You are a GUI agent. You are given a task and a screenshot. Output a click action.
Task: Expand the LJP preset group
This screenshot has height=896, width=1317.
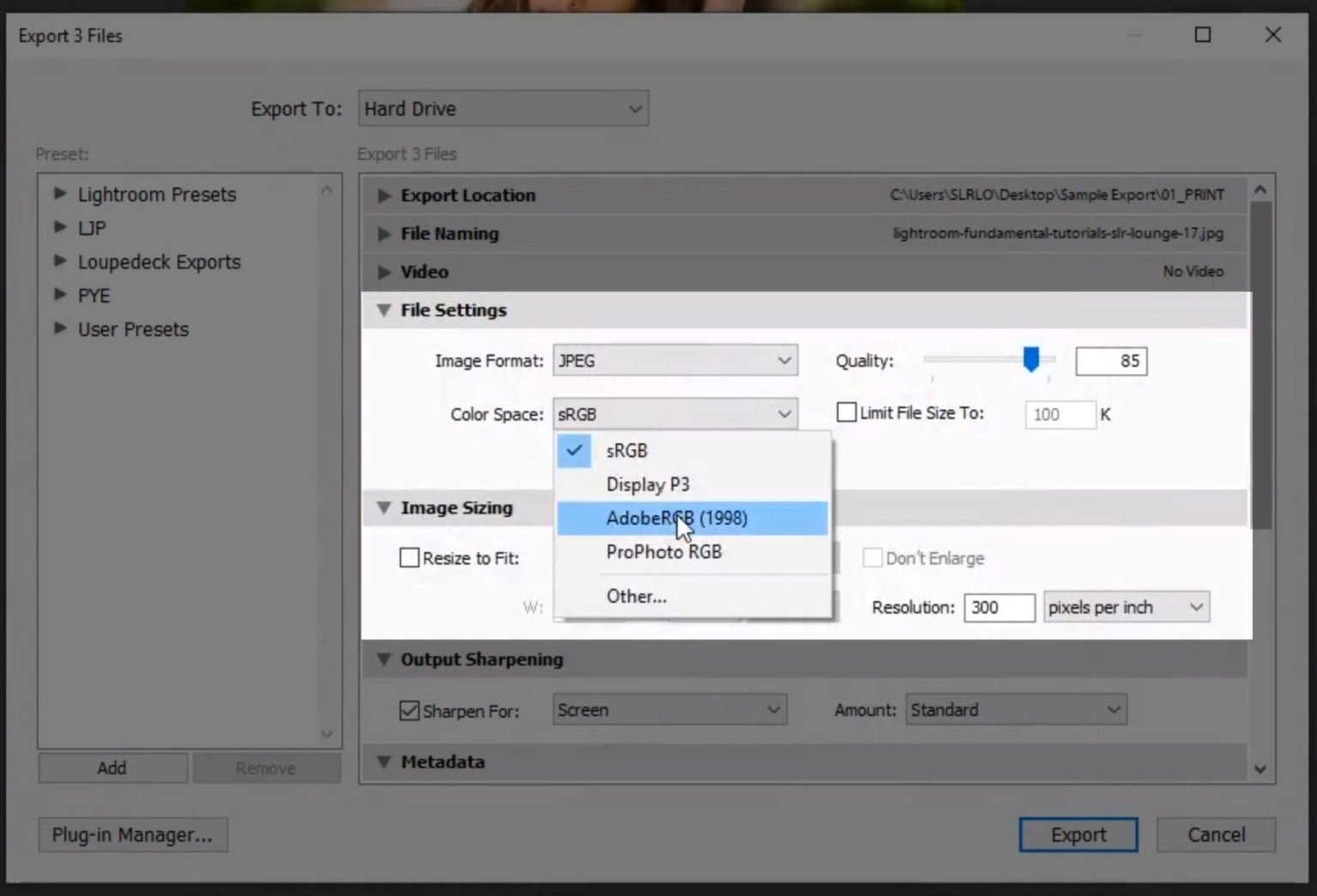60,227
